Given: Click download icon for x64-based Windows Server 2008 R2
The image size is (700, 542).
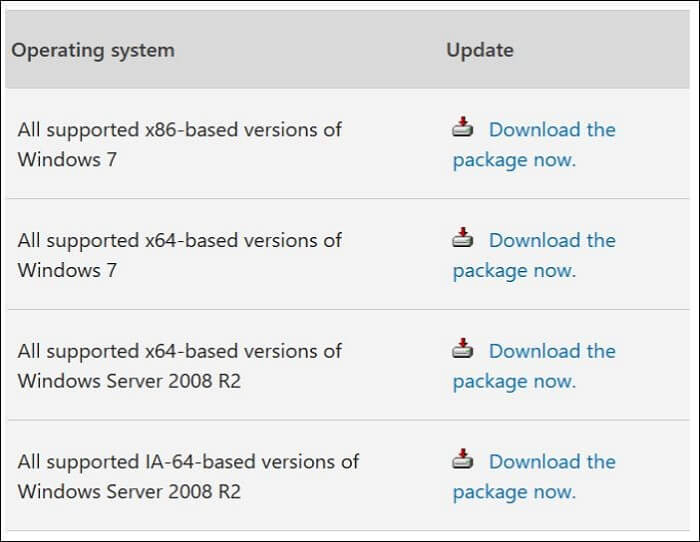Looking at the screenshot, I should [462, 349].
